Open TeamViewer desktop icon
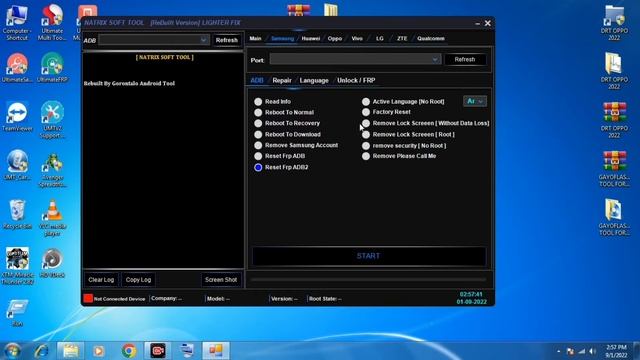 (x=17, y=117)
